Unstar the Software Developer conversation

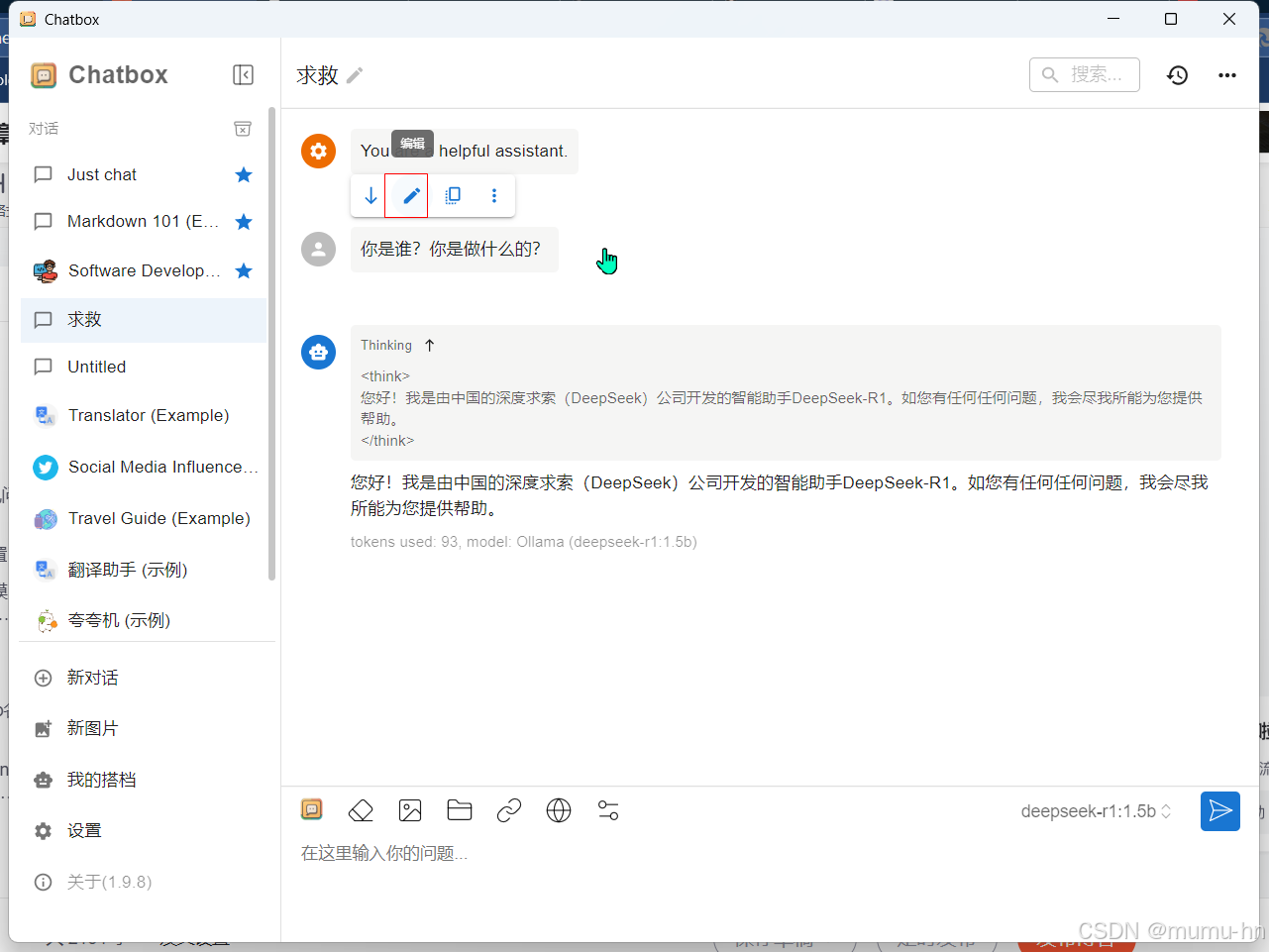244,271
